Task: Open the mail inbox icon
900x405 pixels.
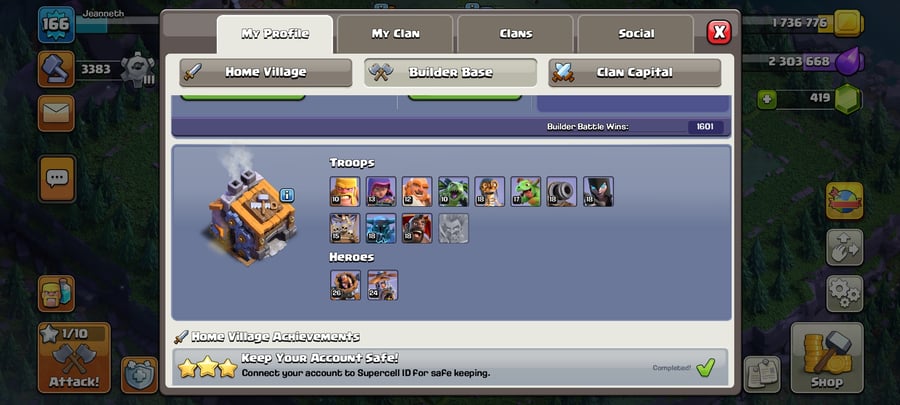Action: coord(56,113)
